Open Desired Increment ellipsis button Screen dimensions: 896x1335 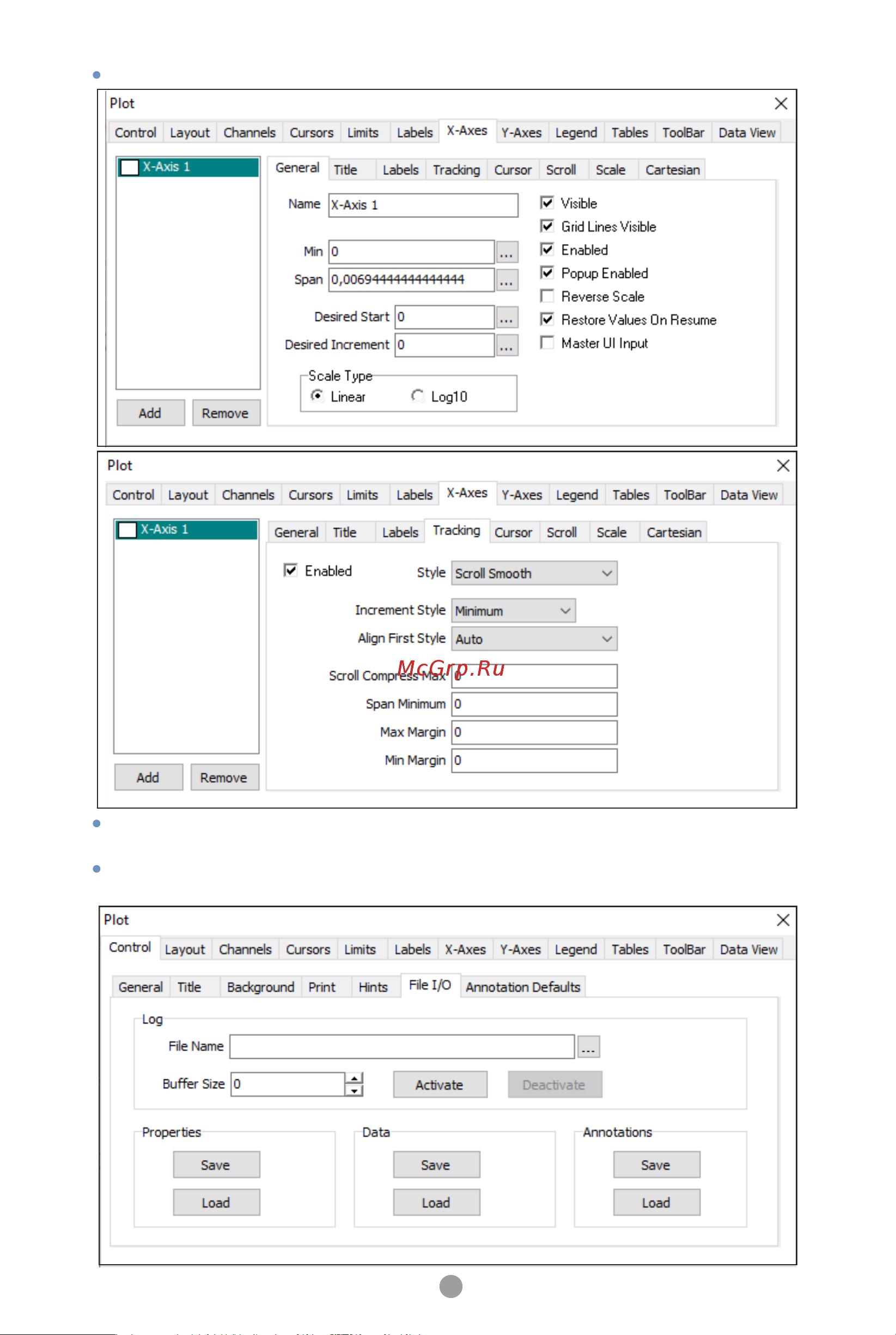click(x=507, y=345)
